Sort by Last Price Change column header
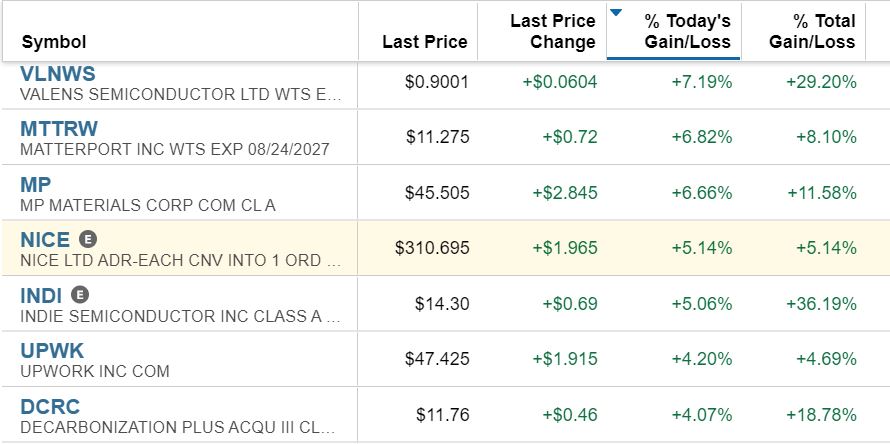Image resolution: width=890 pixels, height=444 pixels. 552,31
